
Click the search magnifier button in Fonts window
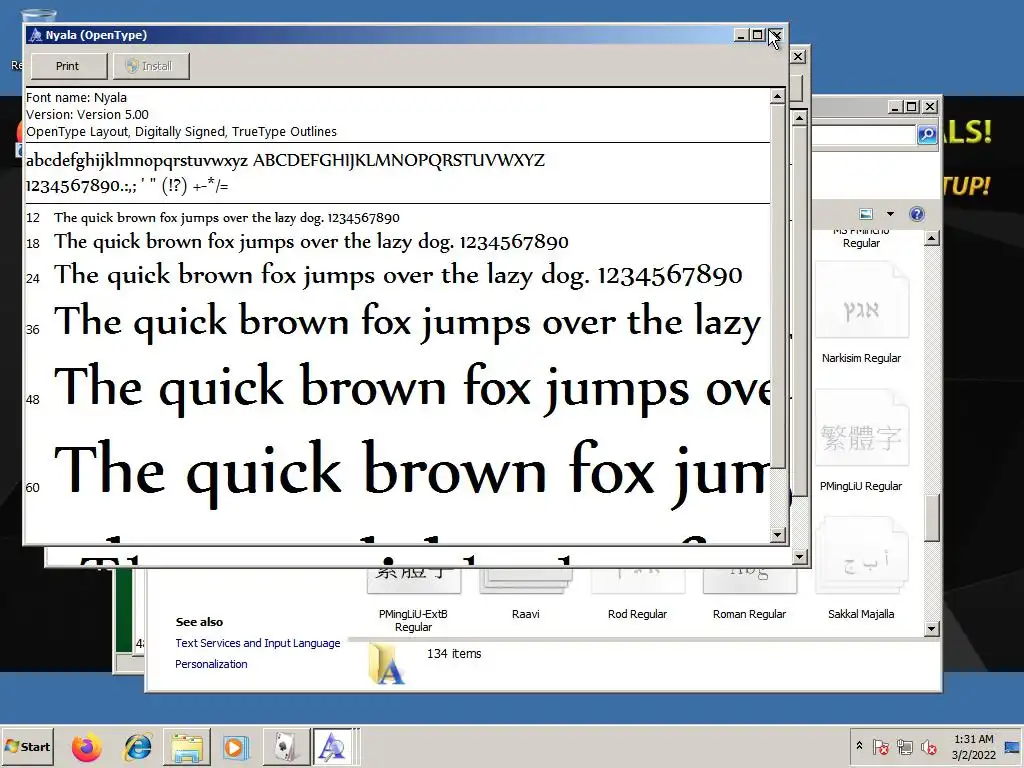click(927, 135)
